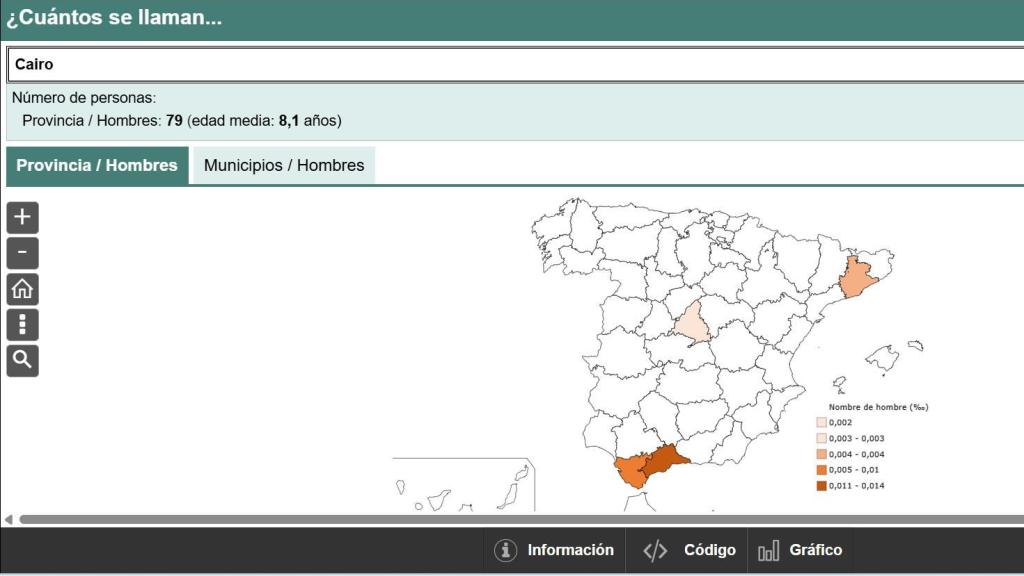Viewport: 1024px width, 576px height.
Task: Open the Gráfico chart view
Action: [801, 550]
